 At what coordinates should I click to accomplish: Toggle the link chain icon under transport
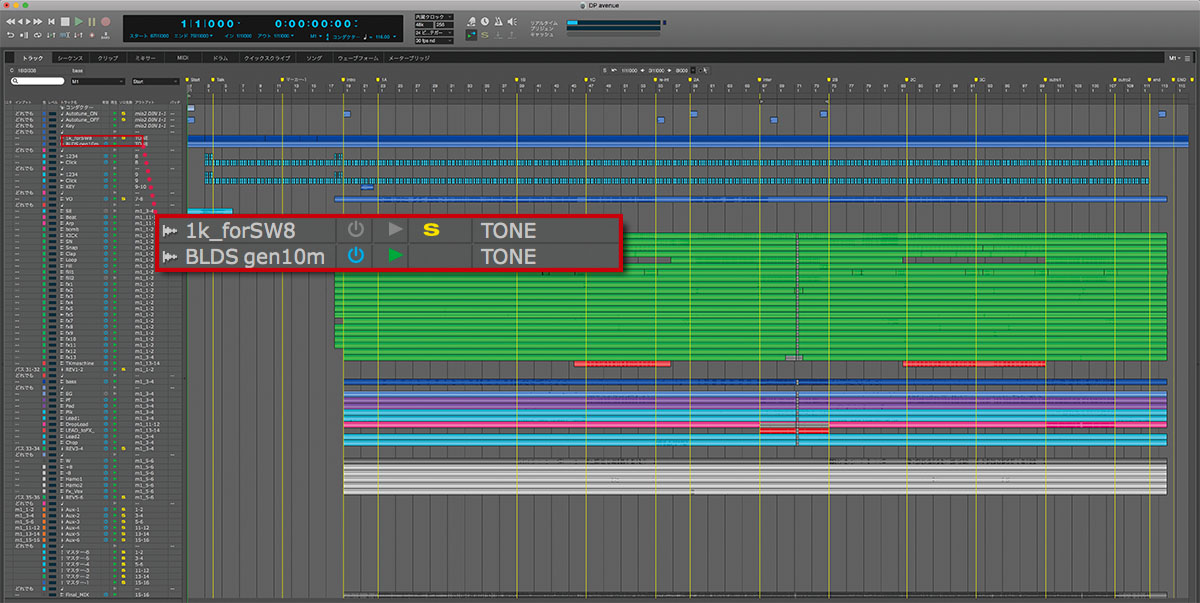tap(37, 35)
